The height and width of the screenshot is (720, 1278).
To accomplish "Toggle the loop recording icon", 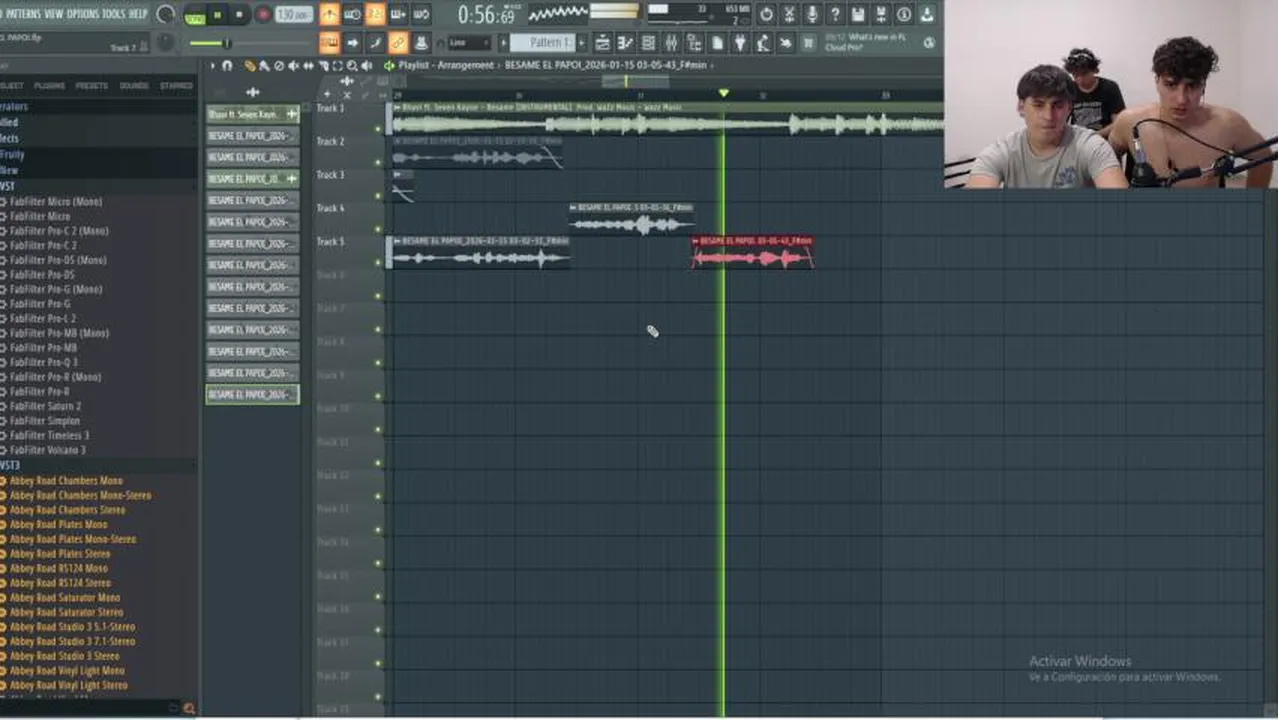I will coord(421,15).
